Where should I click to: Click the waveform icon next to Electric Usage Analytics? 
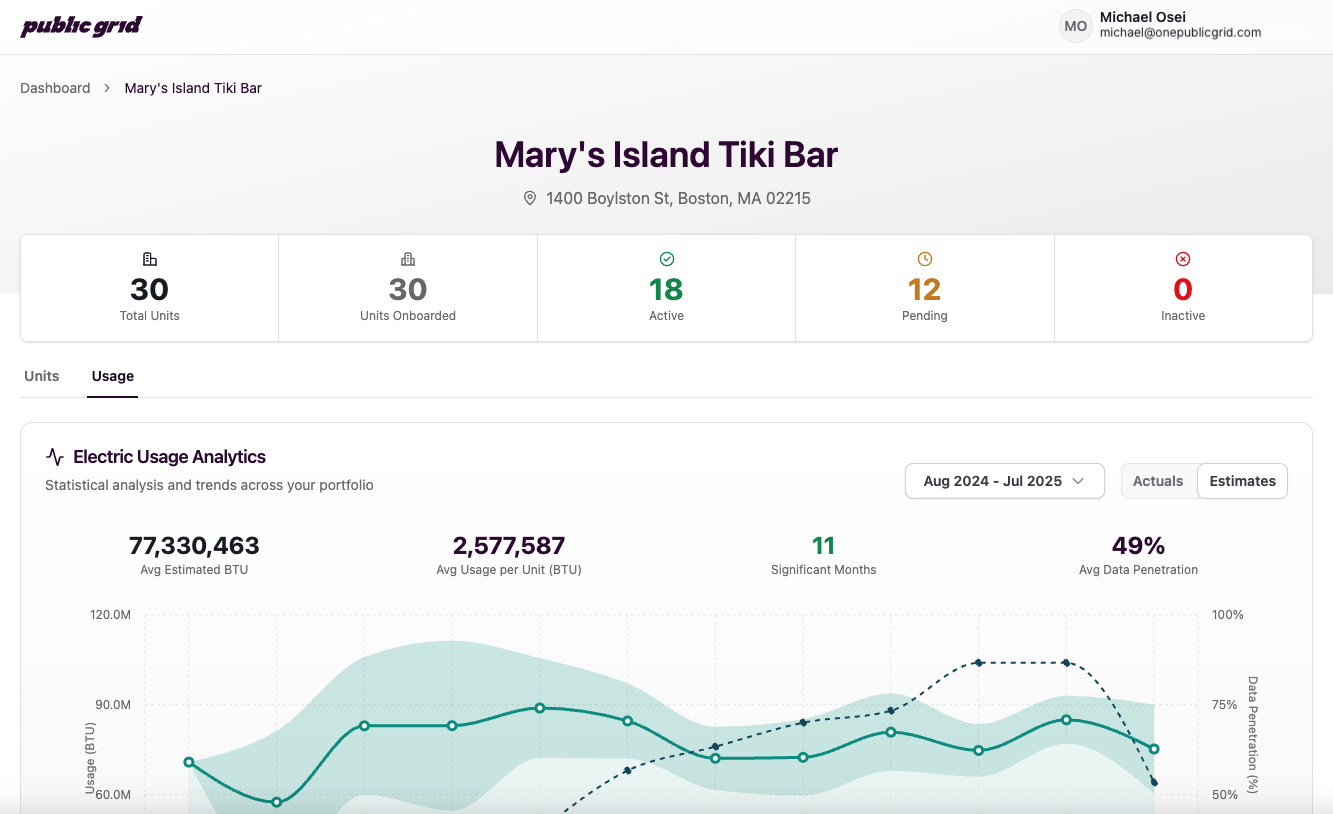(x=54, y=456)
